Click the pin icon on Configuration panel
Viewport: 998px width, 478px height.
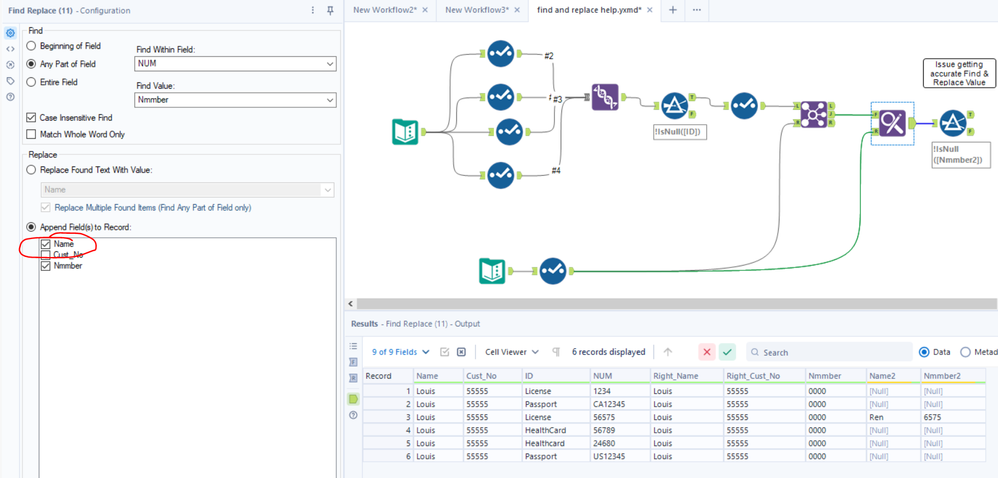coord(330,10)
